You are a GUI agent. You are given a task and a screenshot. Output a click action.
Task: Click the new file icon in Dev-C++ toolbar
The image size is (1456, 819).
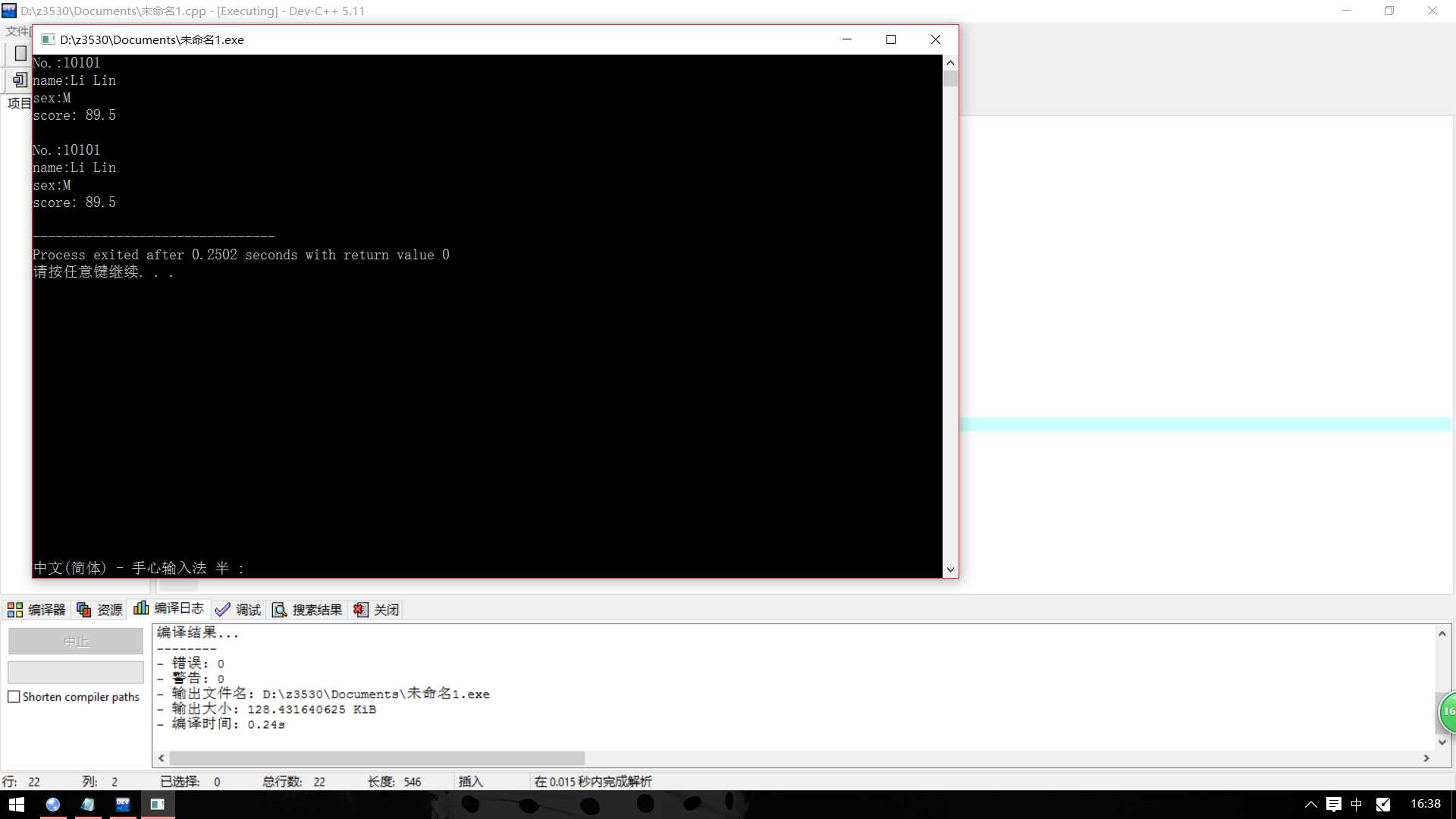click(x=20, y=54)
